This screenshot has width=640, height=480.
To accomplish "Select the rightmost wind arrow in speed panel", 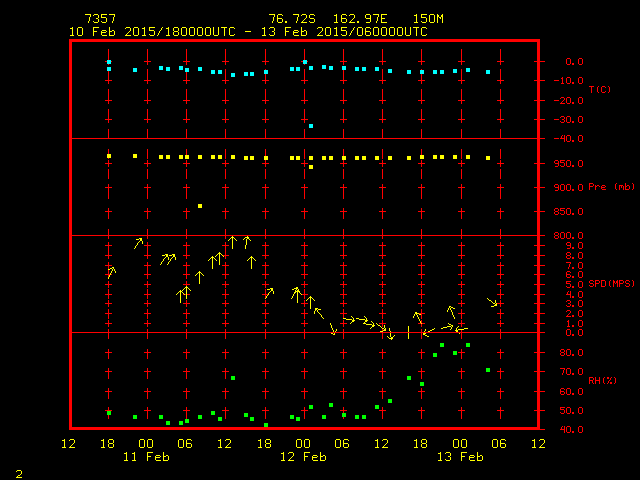I will (x=492, y=302).
